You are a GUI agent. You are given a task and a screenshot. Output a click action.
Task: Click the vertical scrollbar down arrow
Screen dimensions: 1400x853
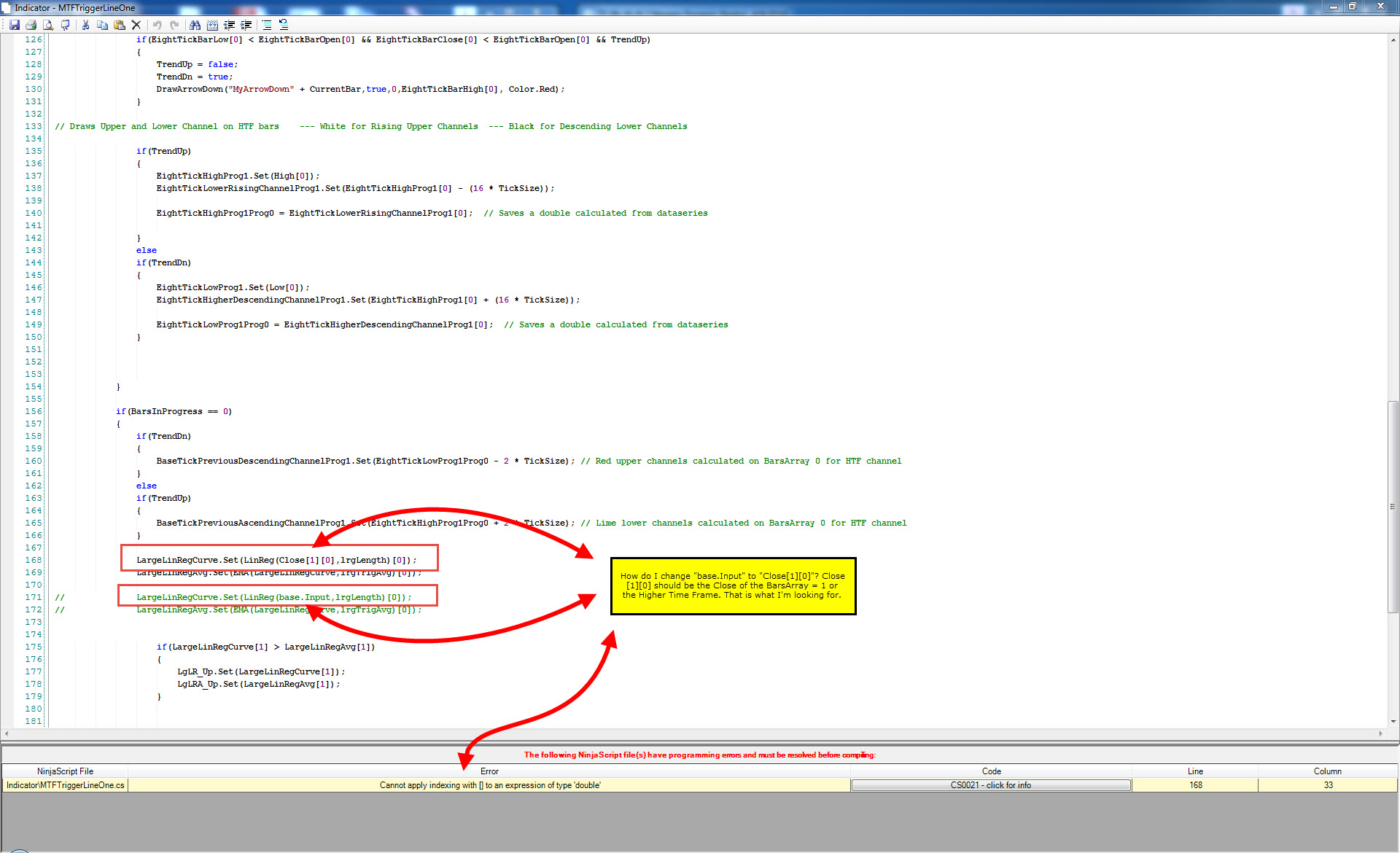click(x=1393, y=722)
